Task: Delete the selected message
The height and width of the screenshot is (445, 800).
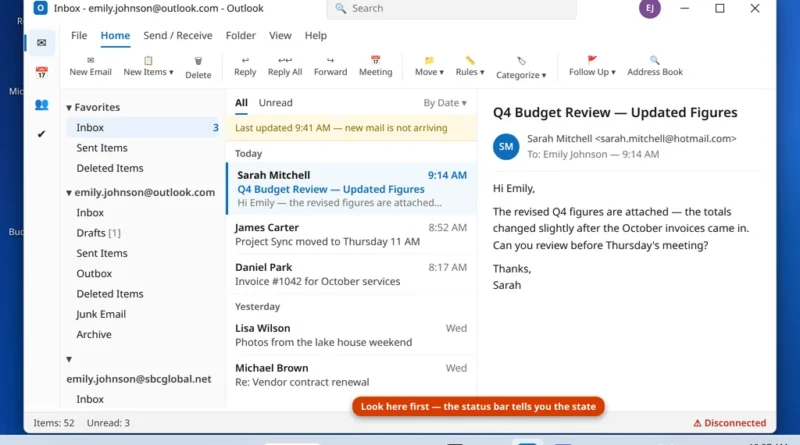Action: (198, 68)
